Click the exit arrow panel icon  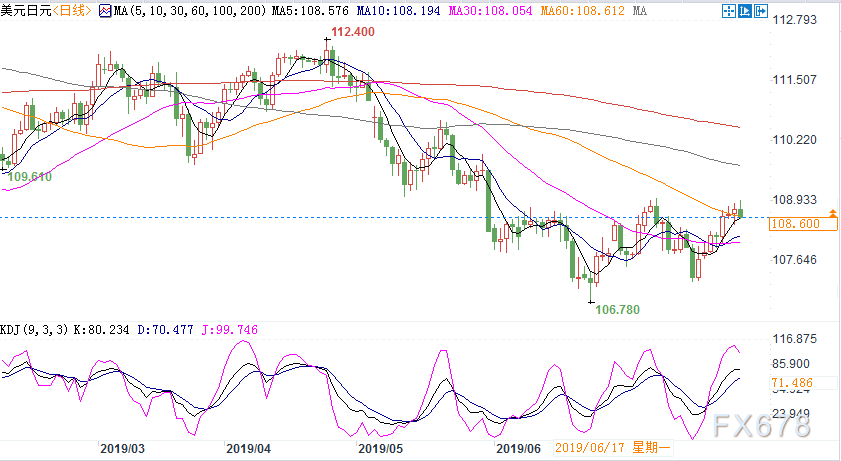point(761,11)
